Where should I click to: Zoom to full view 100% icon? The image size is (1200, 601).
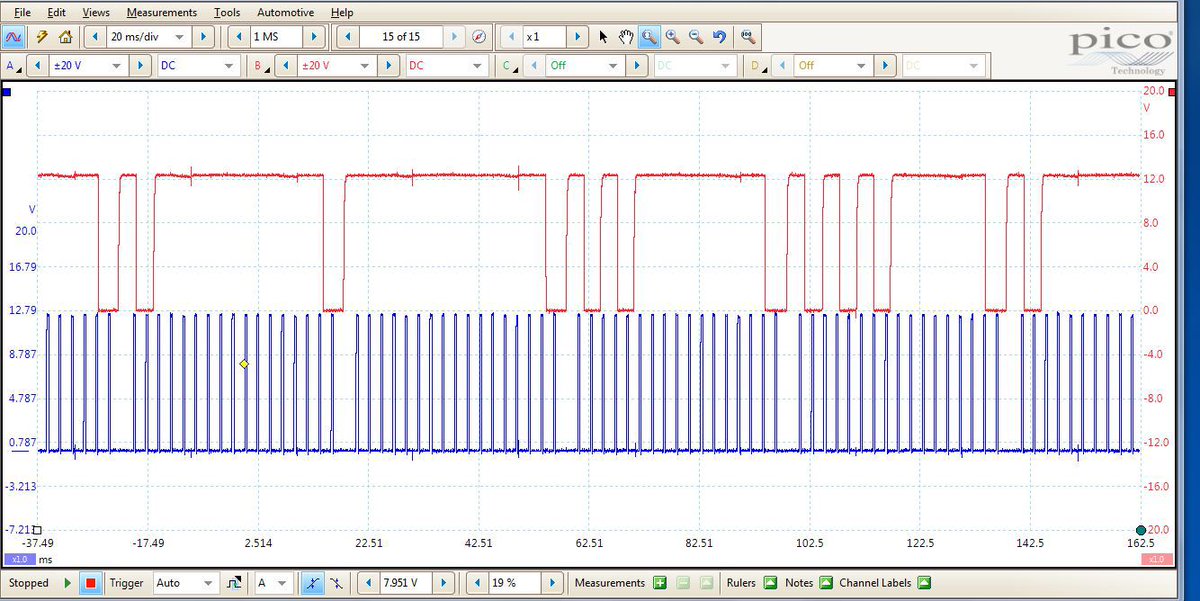click(747, 37)
